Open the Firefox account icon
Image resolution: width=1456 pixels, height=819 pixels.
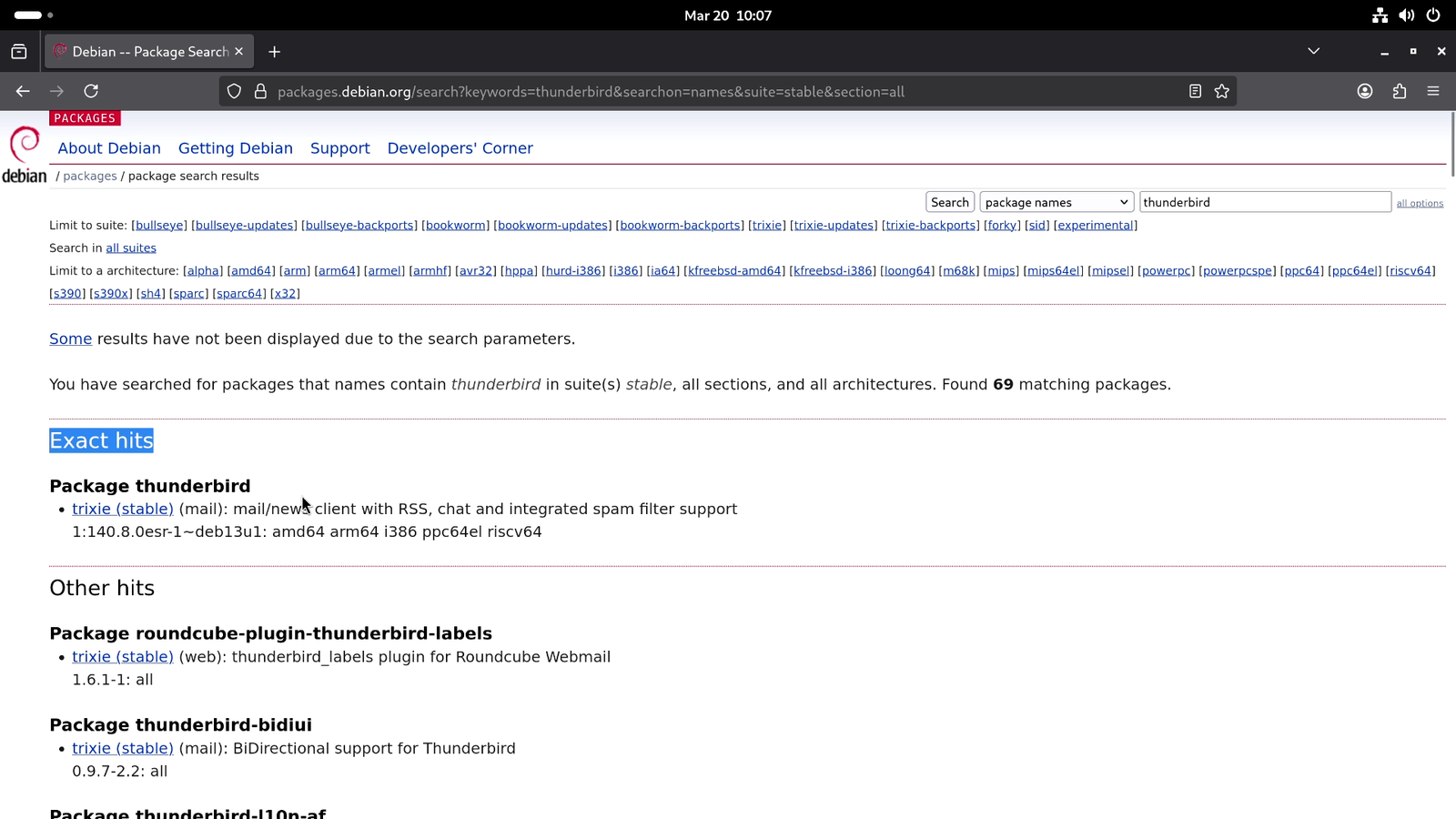[x=1365, y=91]
